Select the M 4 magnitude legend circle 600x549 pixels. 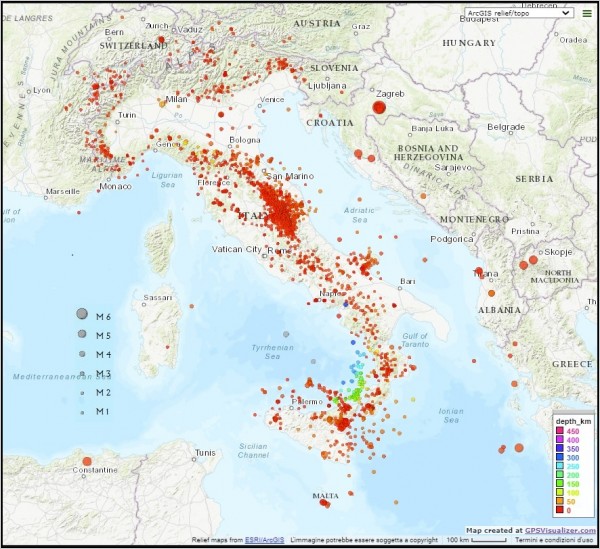tap(82, 354)
